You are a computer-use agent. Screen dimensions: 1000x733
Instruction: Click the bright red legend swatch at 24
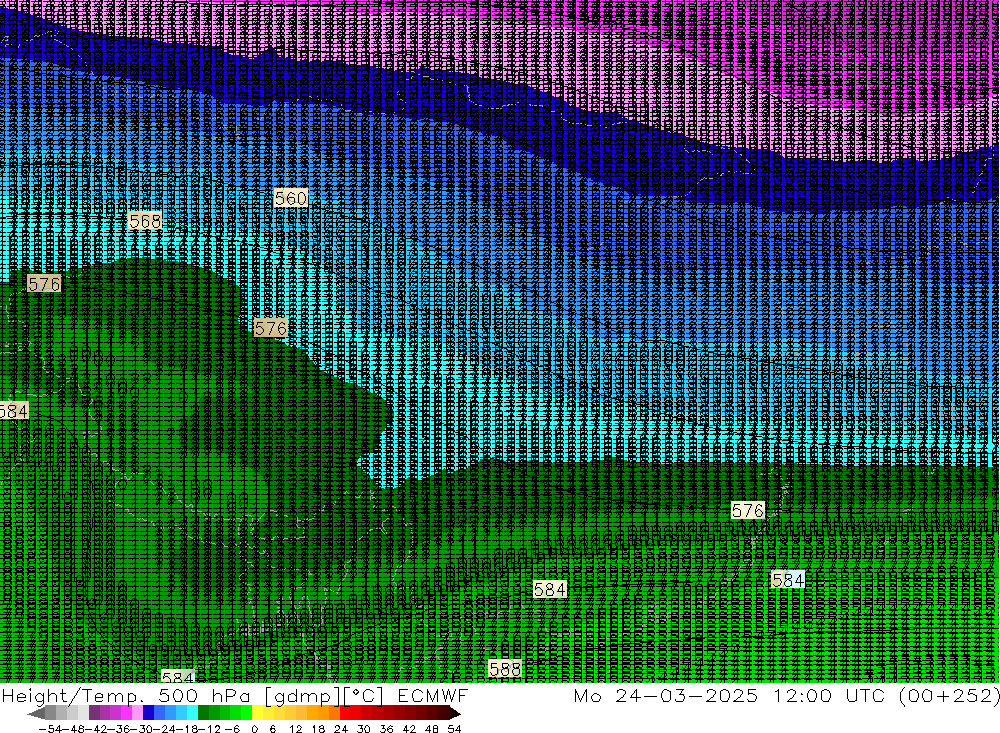click(x=345, y=713)
